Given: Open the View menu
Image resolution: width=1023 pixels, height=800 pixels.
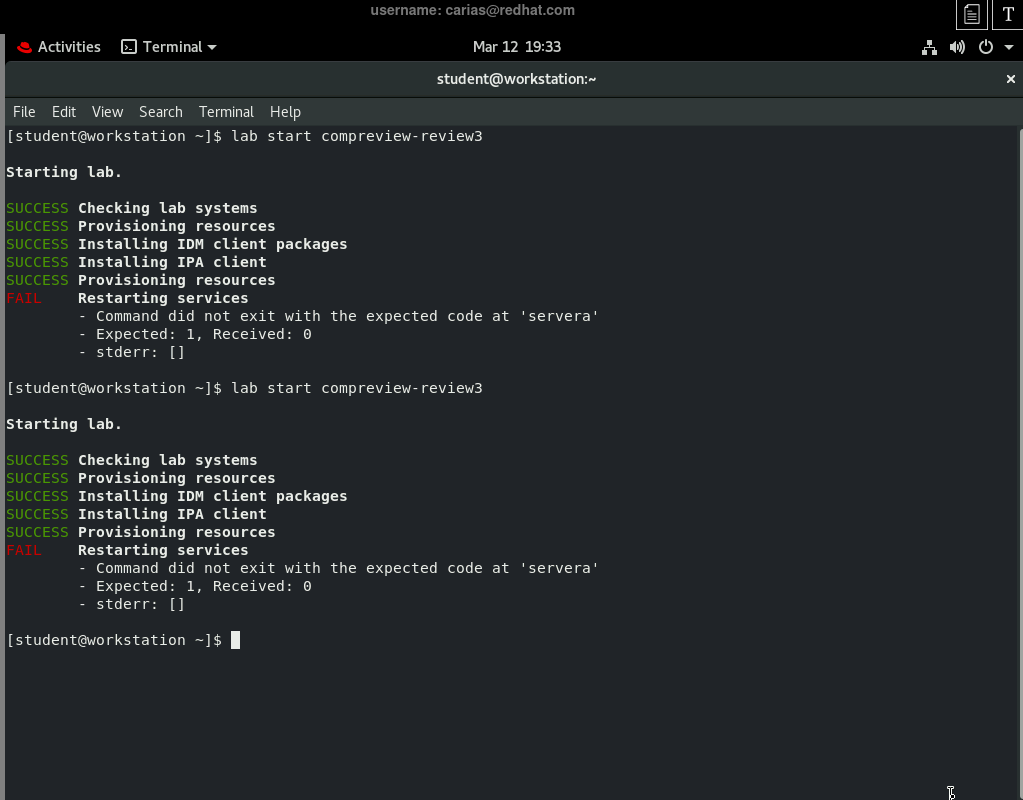Looking at the screenshot, I should pyautogui.click(x=107, y=112).
